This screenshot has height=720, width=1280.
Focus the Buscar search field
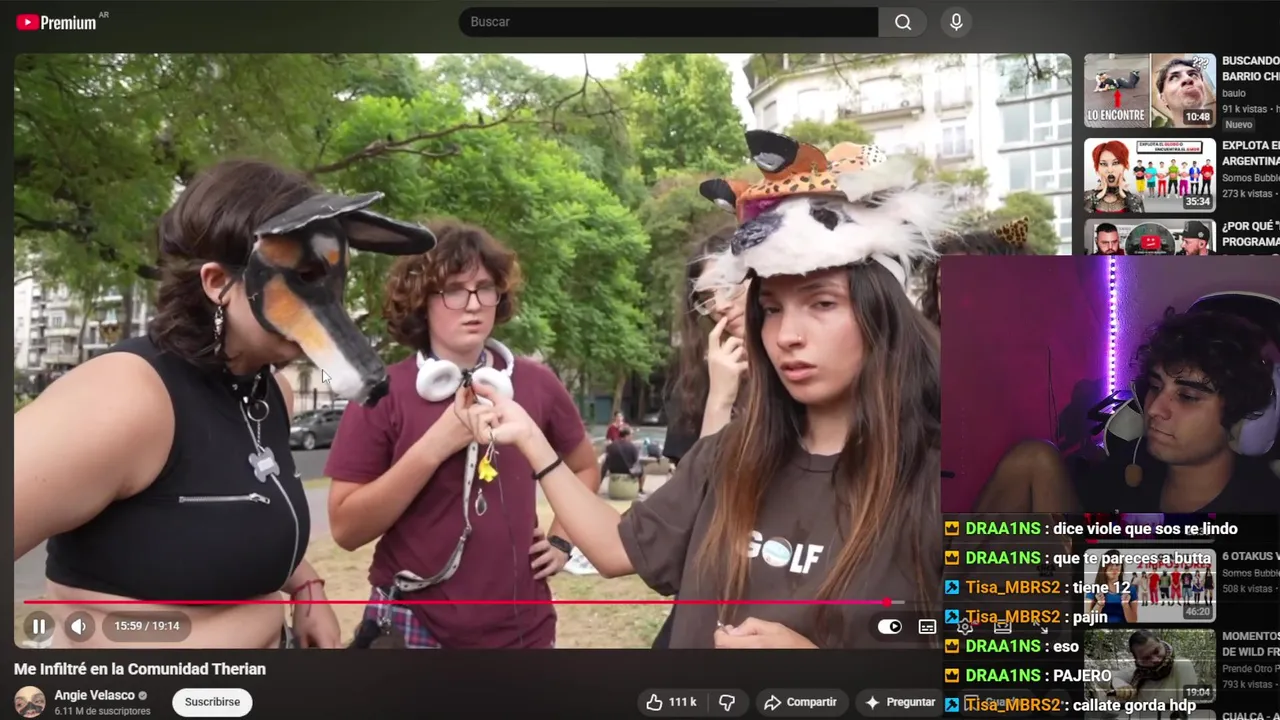coord(668,22)
